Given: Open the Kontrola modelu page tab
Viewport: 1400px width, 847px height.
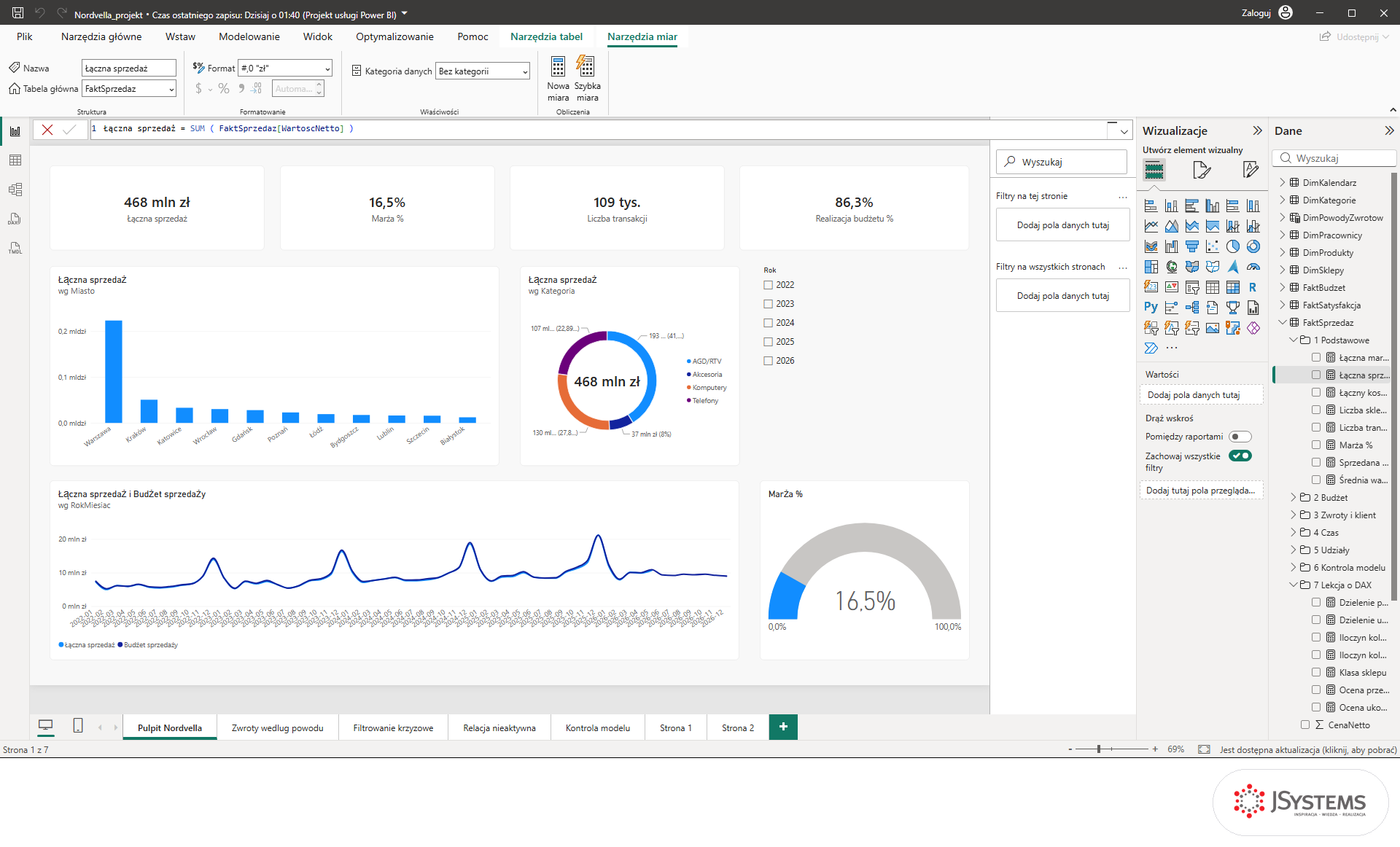Looking at the screenshot, I should tap(598, 727).
